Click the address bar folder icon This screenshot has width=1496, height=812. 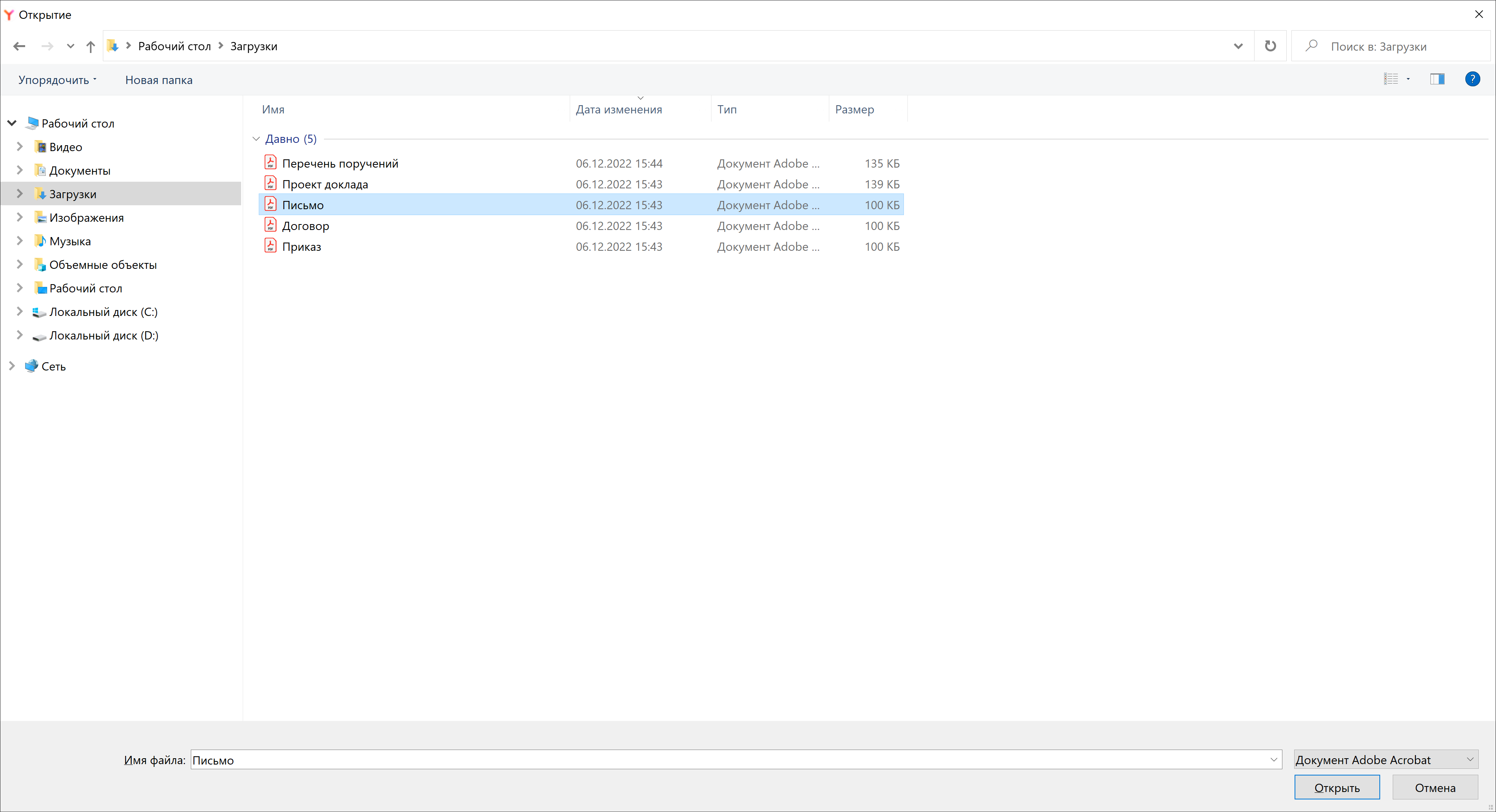point(113,46)
